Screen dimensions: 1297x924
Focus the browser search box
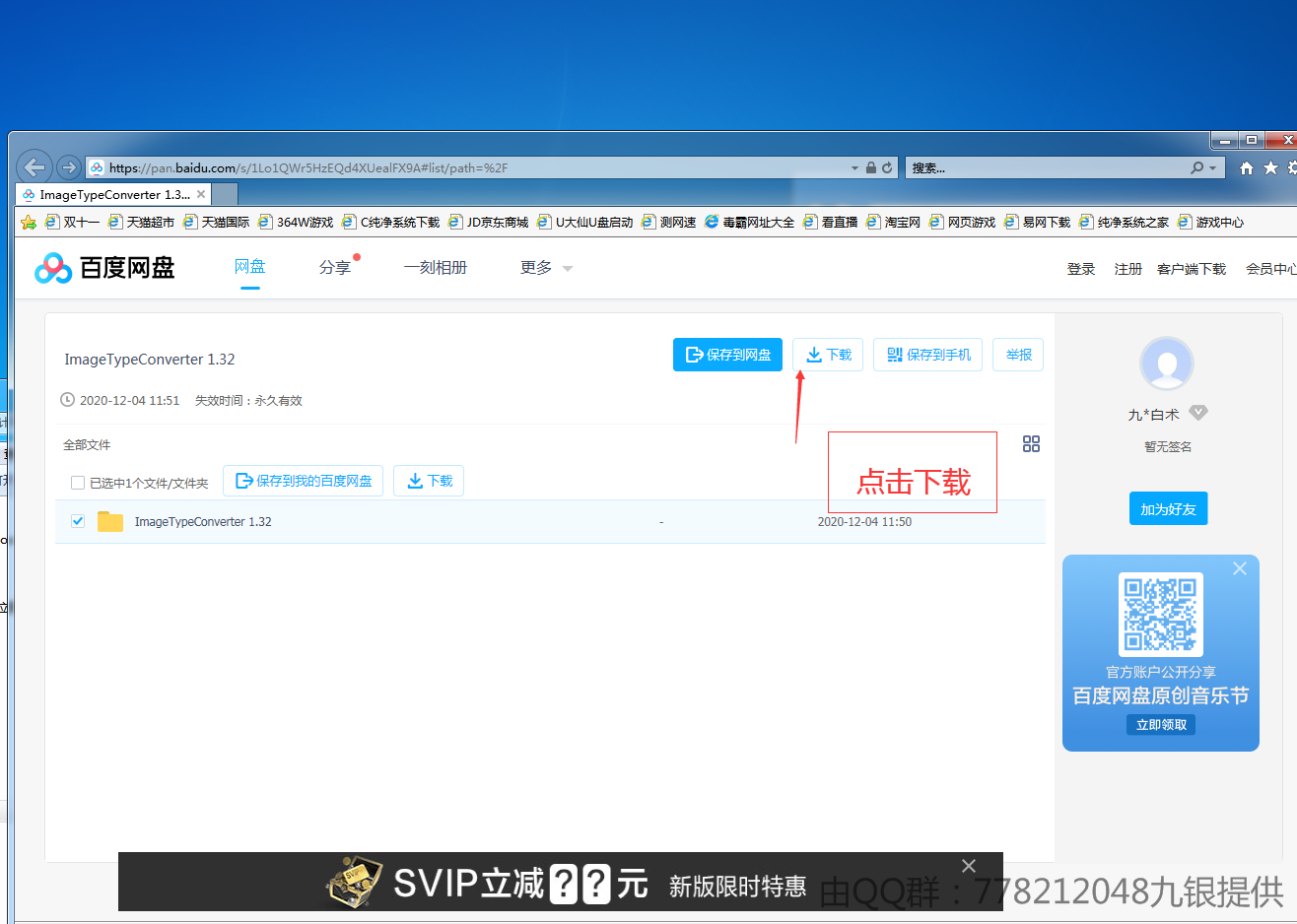[1045, 167]
